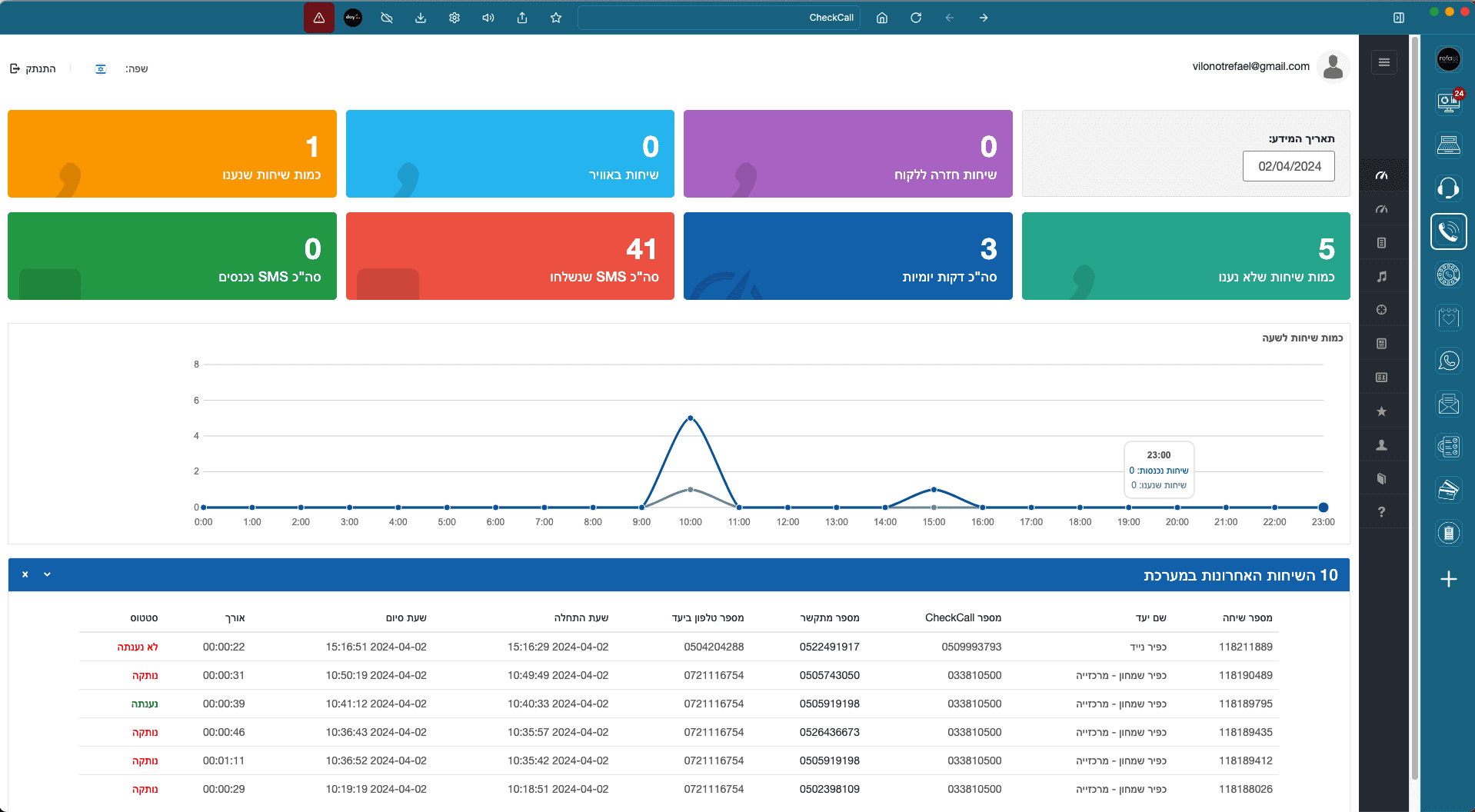Mute sound using the speaker icon
This screenshot has width=1475, height=812.
[488, 18]
